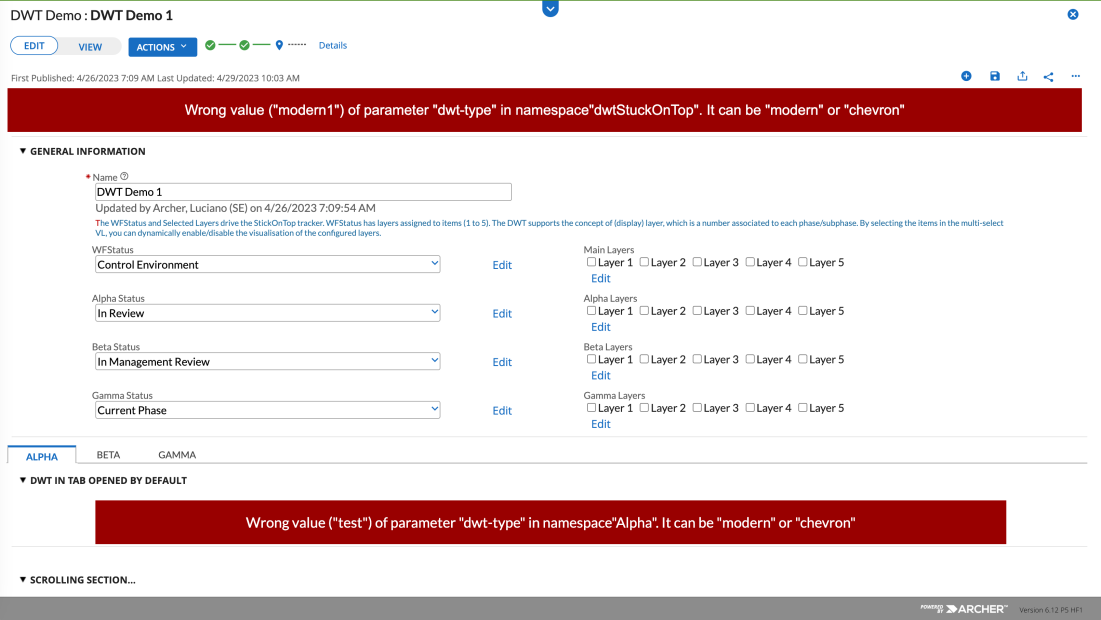Click Edit next to Beta Status
Screen dimensions: 1101x620
502,362
